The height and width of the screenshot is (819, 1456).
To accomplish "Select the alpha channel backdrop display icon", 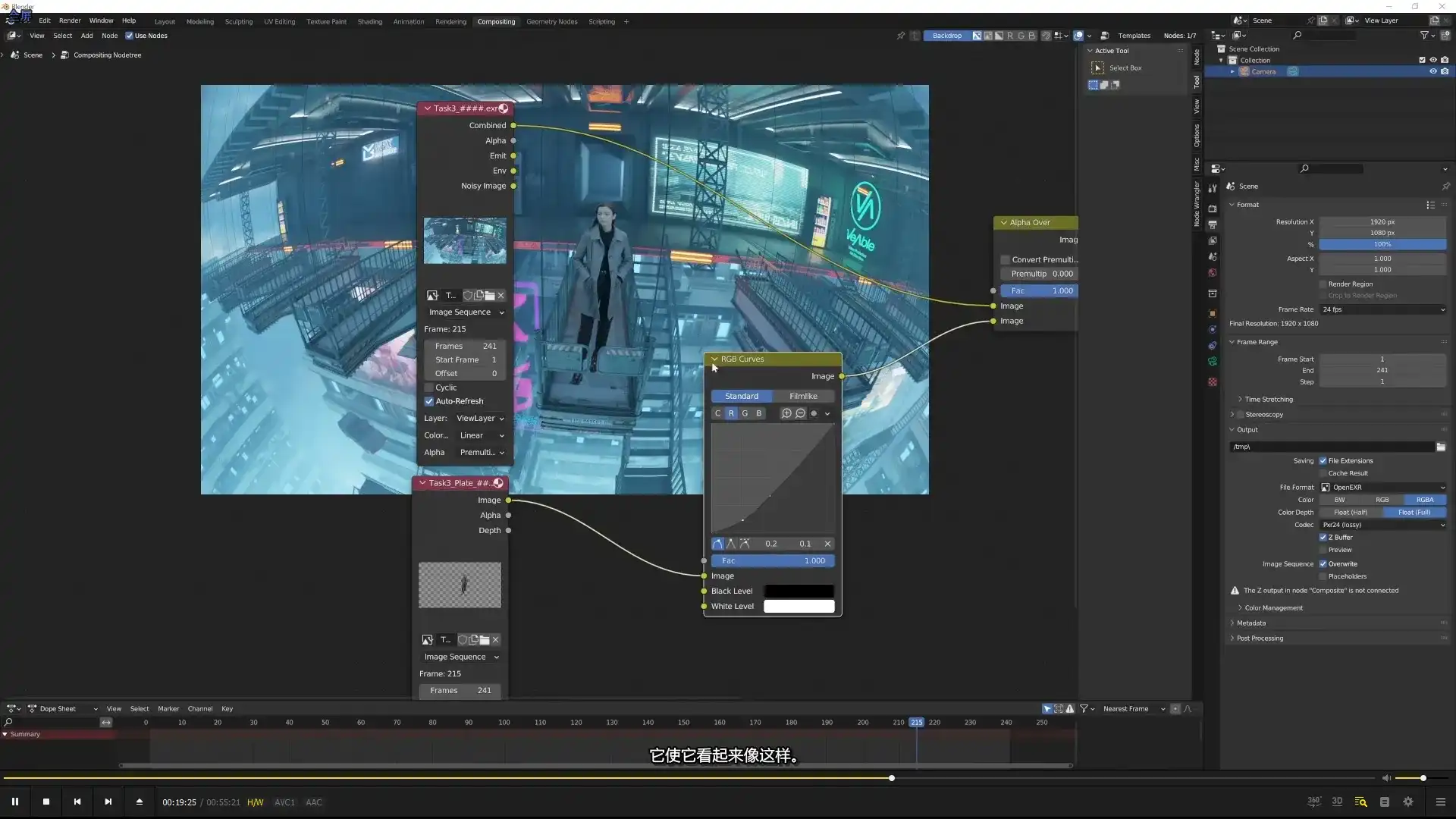I will tap(999, 35).
